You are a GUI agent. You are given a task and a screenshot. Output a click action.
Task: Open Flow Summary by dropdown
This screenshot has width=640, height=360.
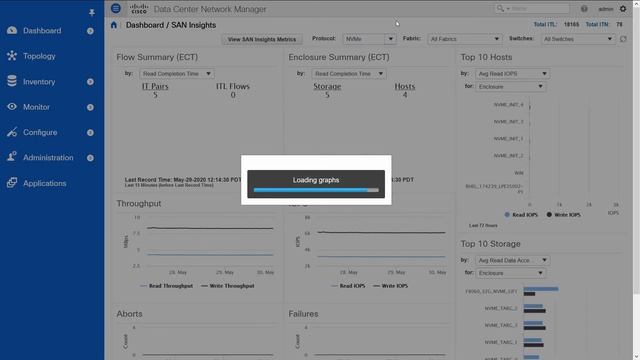[x=177, y=73]
